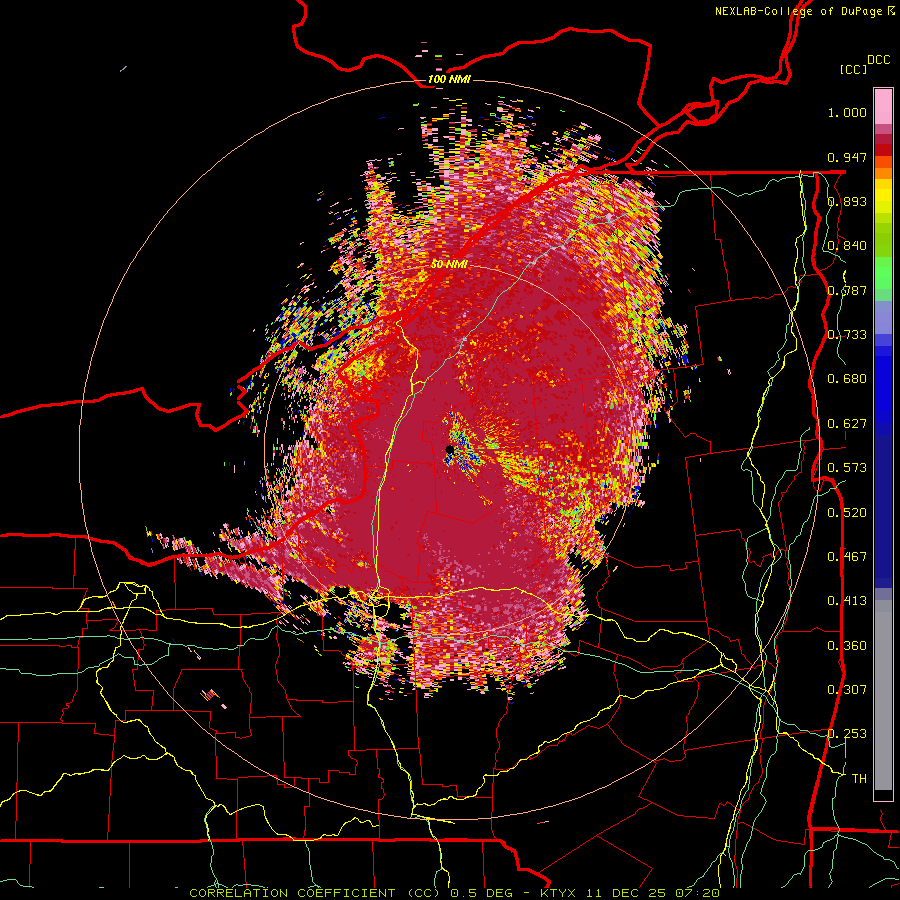Click the black radar site dot at center

(x=450, y=449)
